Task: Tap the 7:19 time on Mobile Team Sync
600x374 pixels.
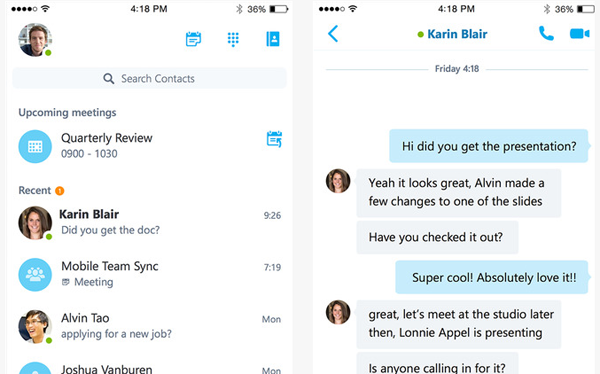Action: click(272, 267)
